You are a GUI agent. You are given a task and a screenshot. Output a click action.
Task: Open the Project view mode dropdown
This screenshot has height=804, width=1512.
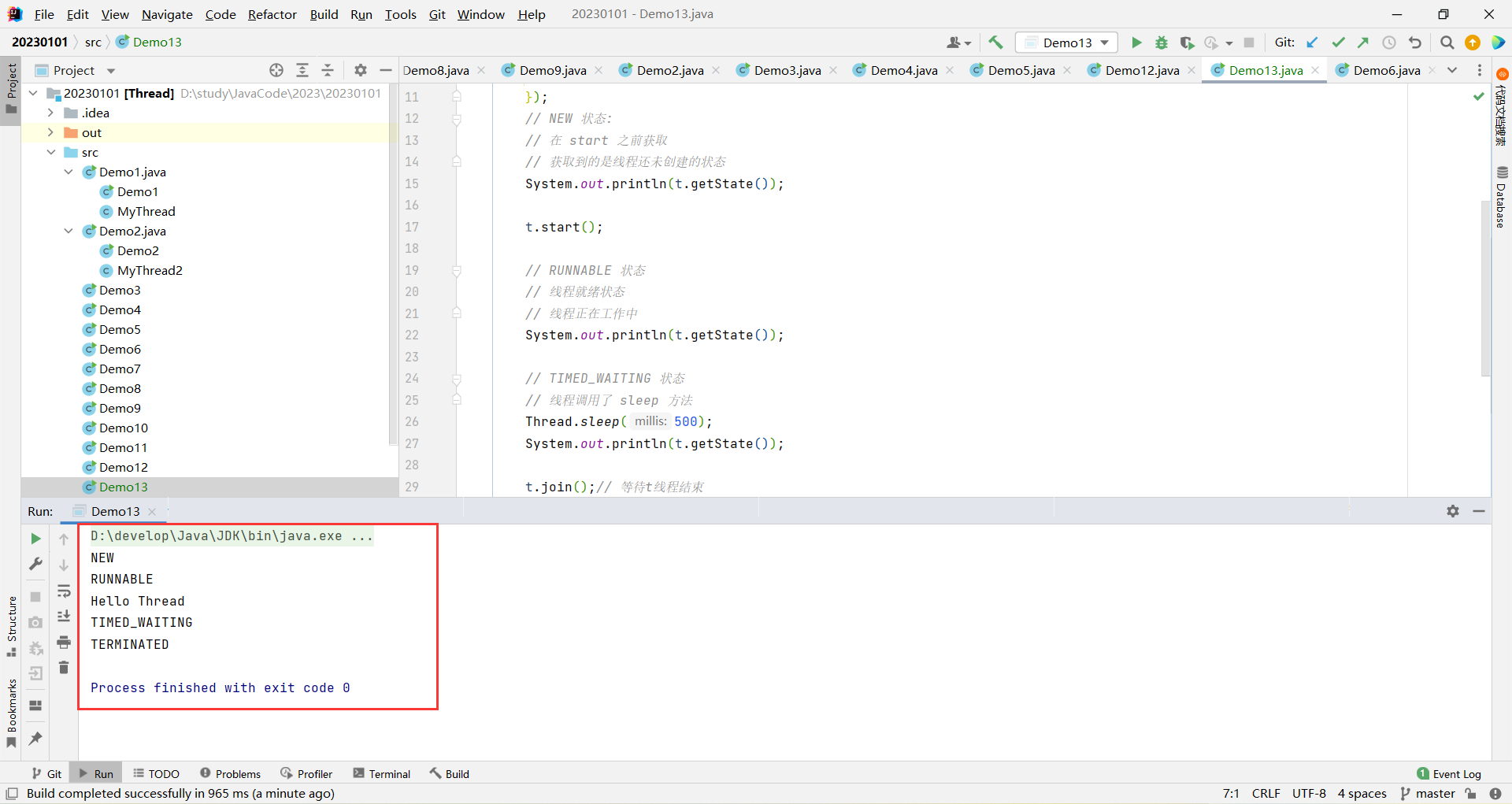click(x=110, y=71)
